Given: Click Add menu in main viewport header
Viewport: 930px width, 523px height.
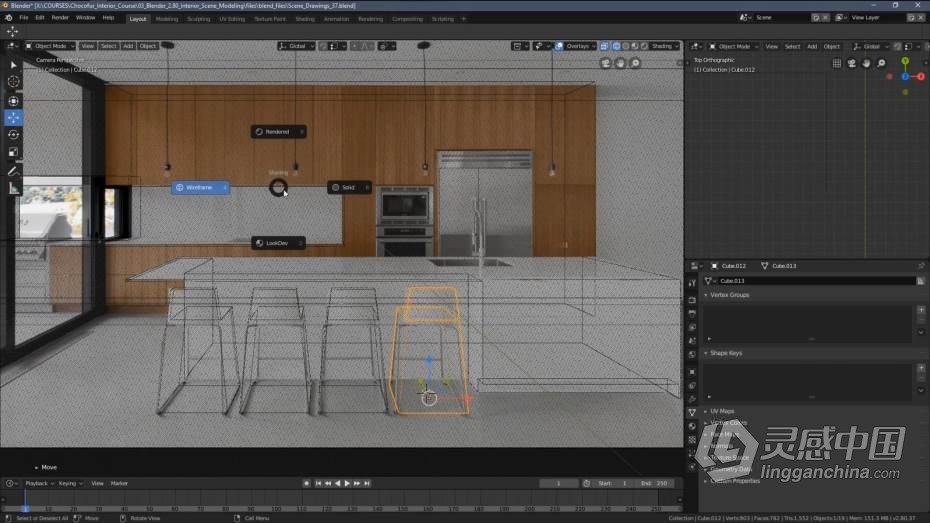Looking at the screenshot, I should click(x=128, y=46).
